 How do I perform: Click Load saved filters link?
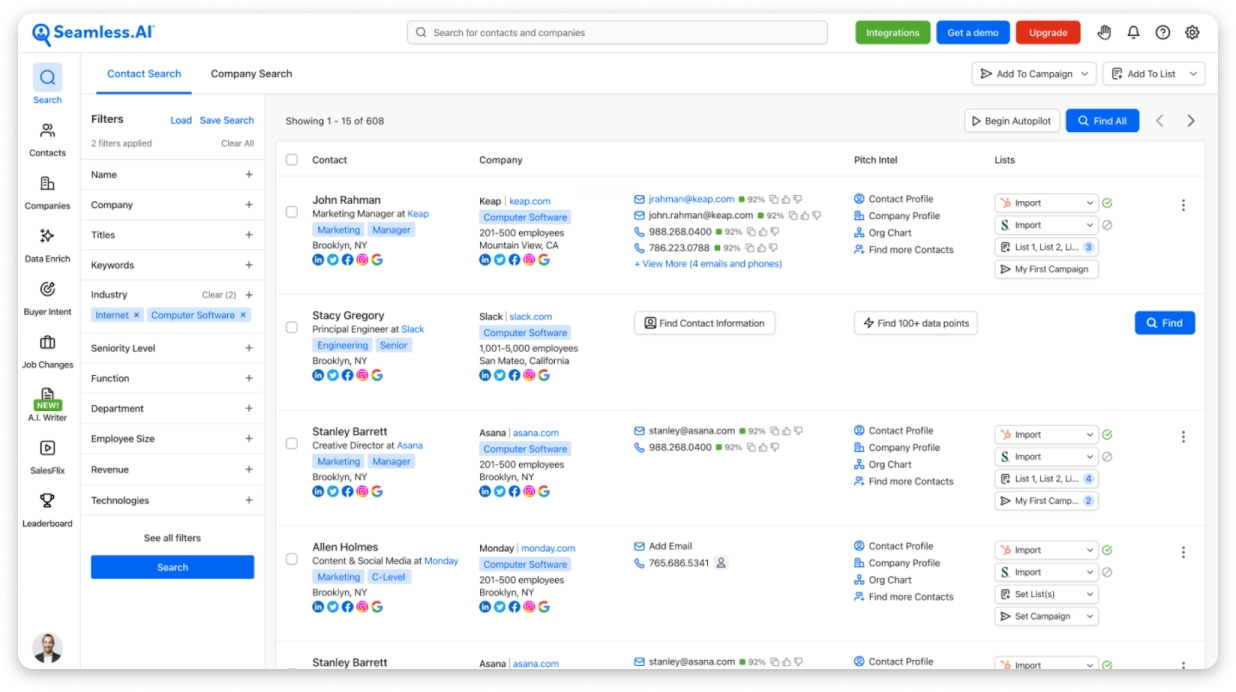pyautogui.click(x=181, y=120)
